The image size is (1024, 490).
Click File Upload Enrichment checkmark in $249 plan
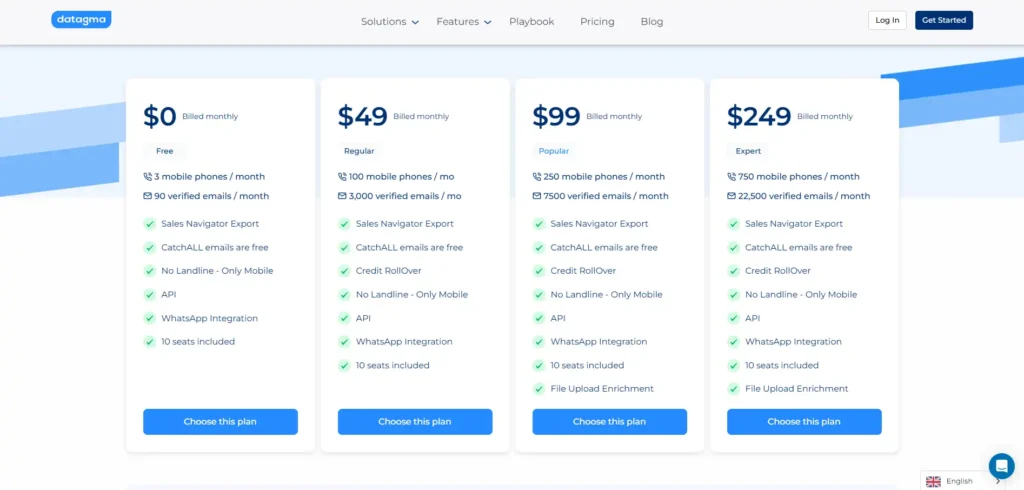pyautogui.click(x=733, y=389)
